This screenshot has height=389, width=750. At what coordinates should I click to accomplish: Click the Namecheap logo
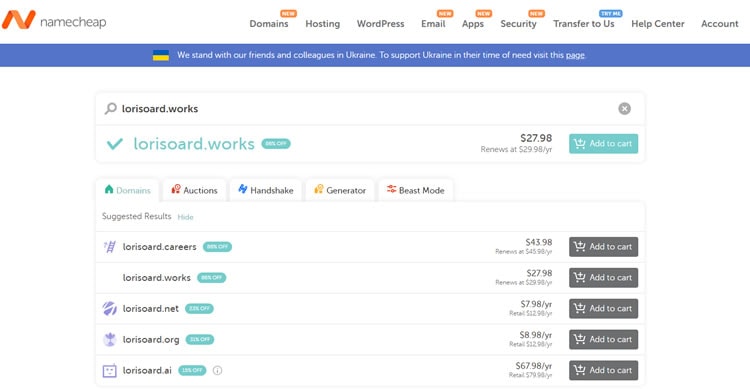54,20
